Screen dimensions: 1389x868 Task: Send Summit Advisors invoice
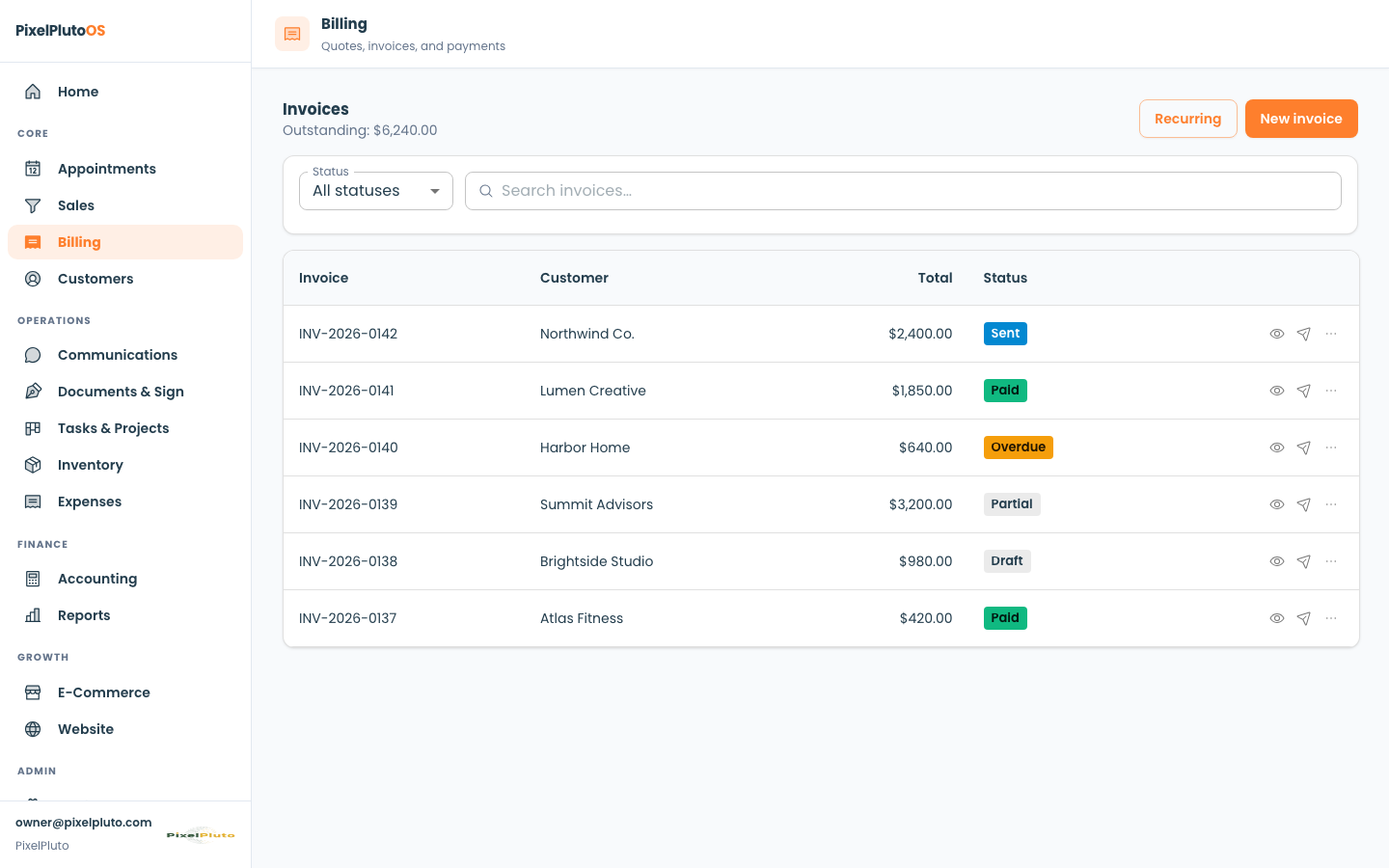(x=1304, y=504)
